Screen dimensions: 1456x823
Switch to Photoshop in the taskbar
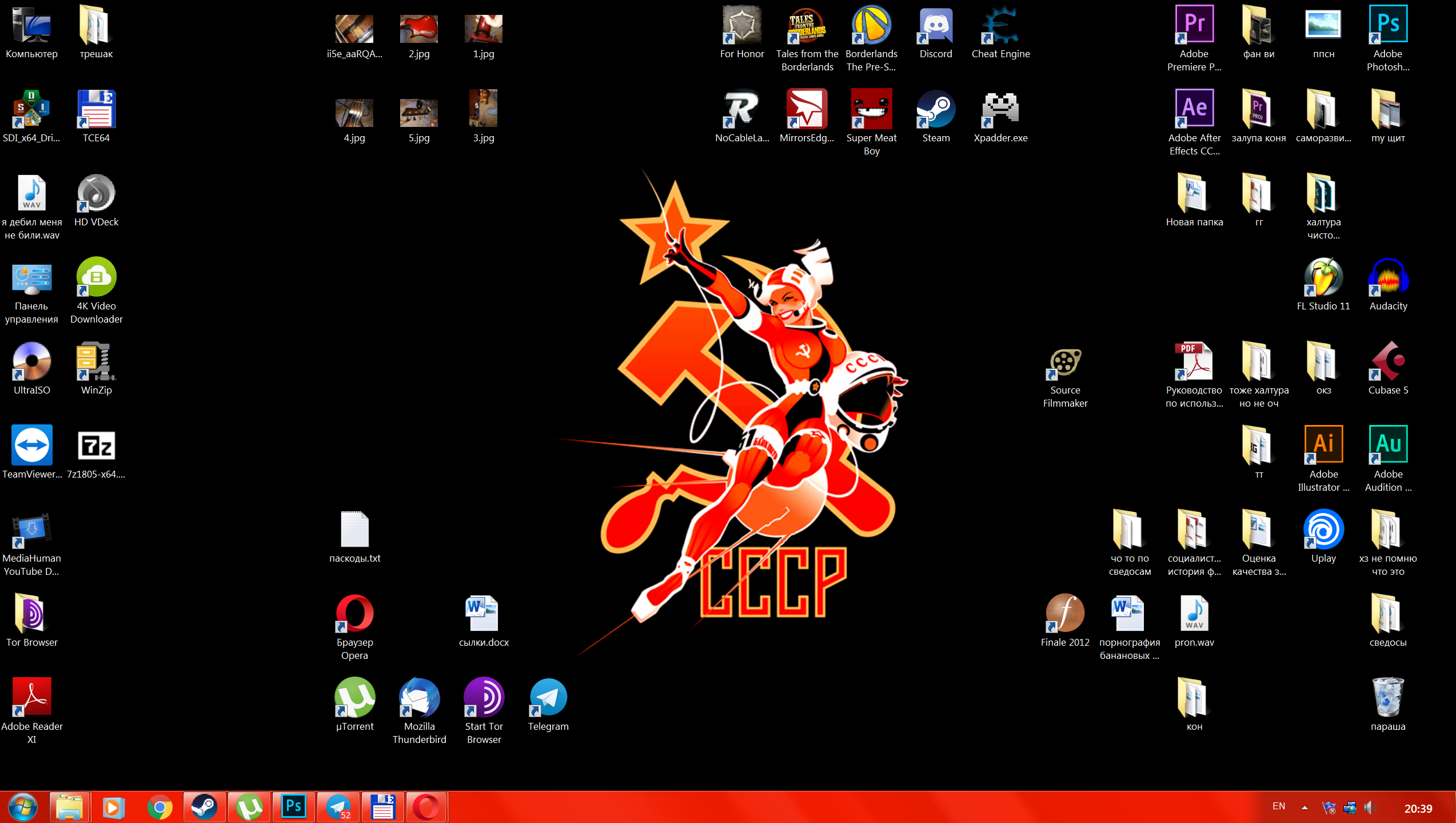tap(293, 807)
